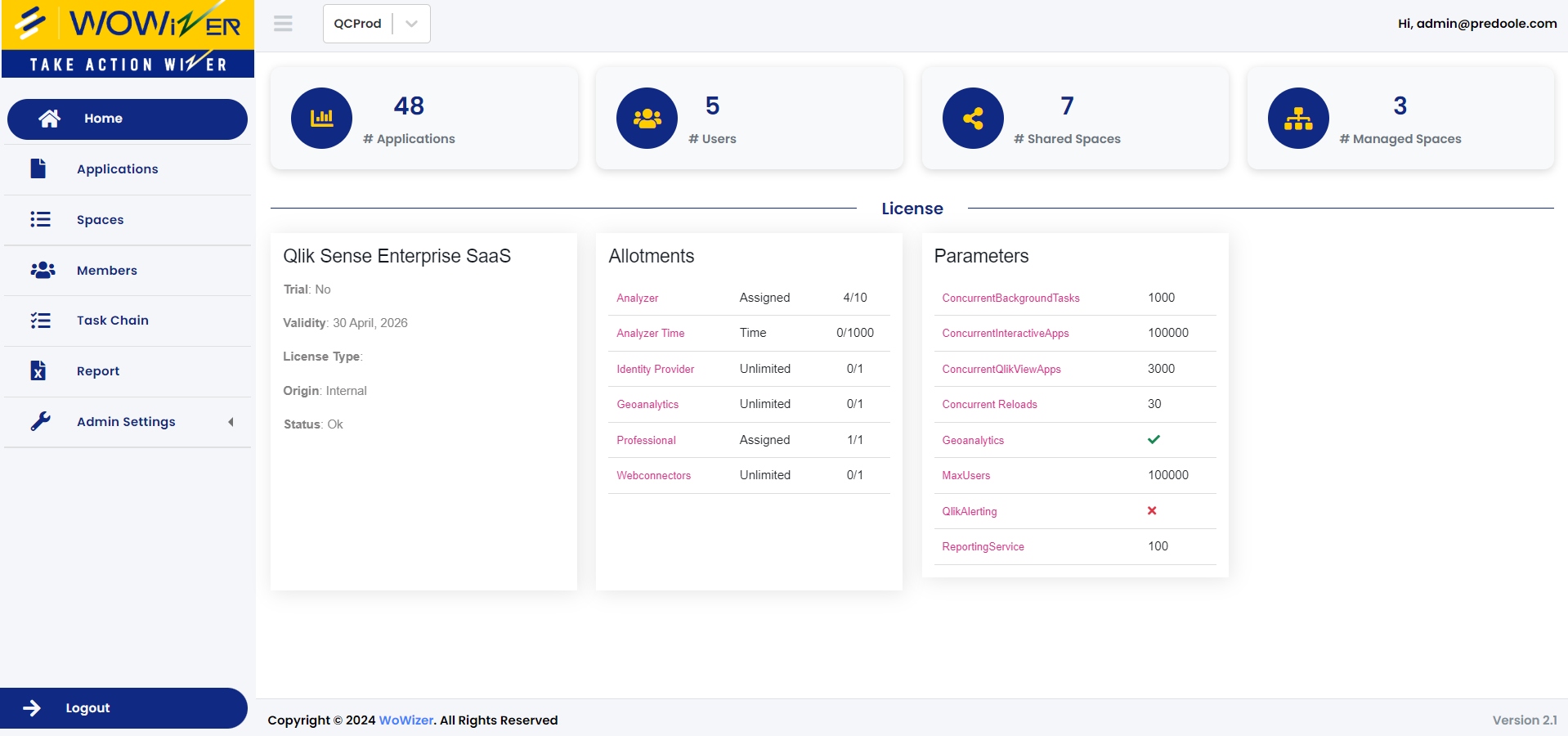Viewport: 1568px width, 736px height.
Task: Expand Admin Settings submenu arrow
Action: pos(231,422)
